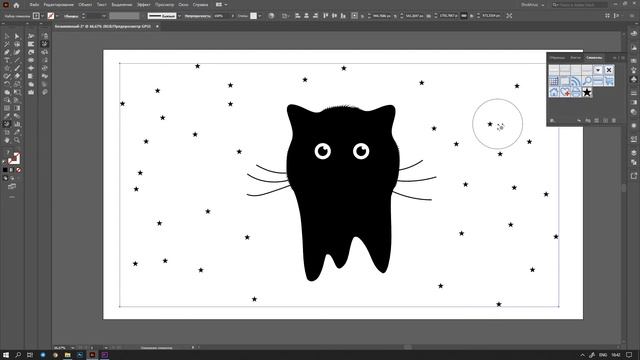Image resolution: width=640 pixels, height=360 pixels.
Task: Select the Type tool
Action: tap(7, 60)
